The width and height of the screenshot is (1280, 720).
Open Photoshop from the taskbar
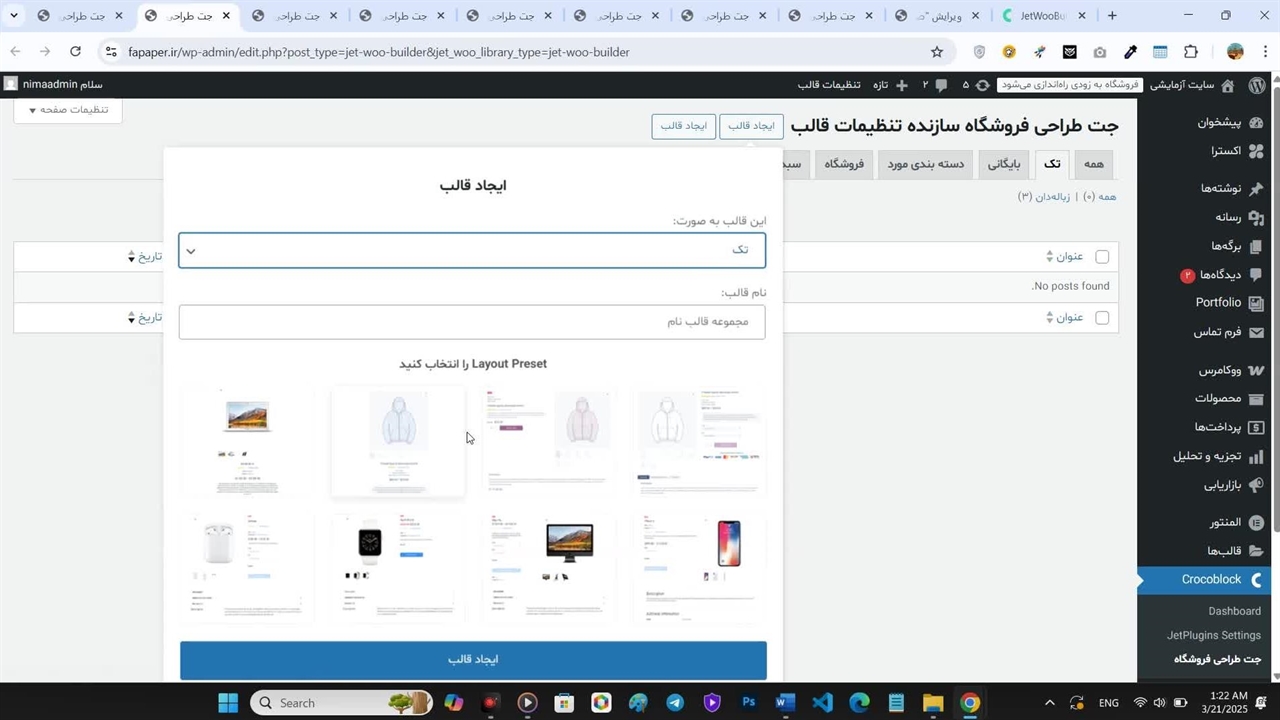[748, 703]
